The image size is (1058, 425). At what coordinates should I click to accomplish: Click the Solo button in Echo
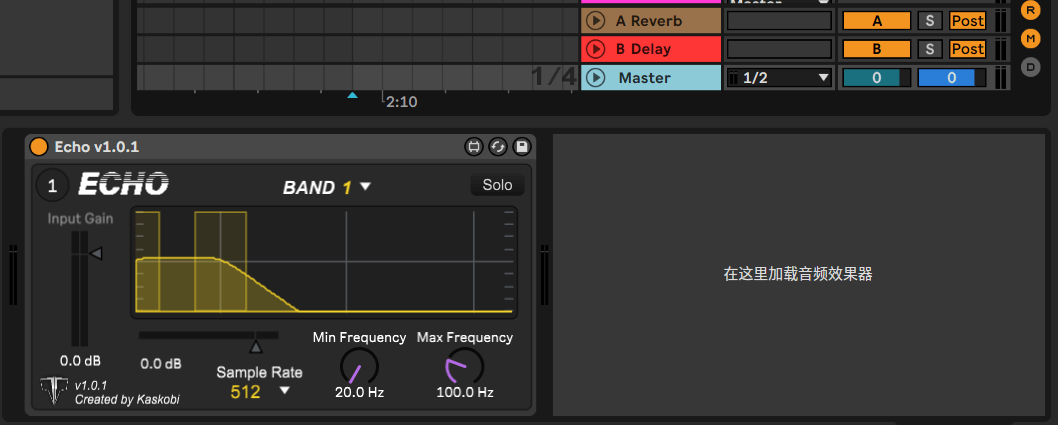click(x=497, y=185)
